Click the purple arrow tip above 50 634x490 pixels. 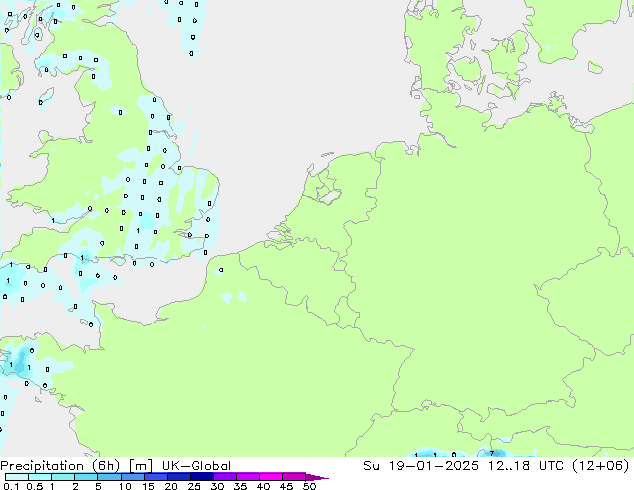tap(317, 478)
